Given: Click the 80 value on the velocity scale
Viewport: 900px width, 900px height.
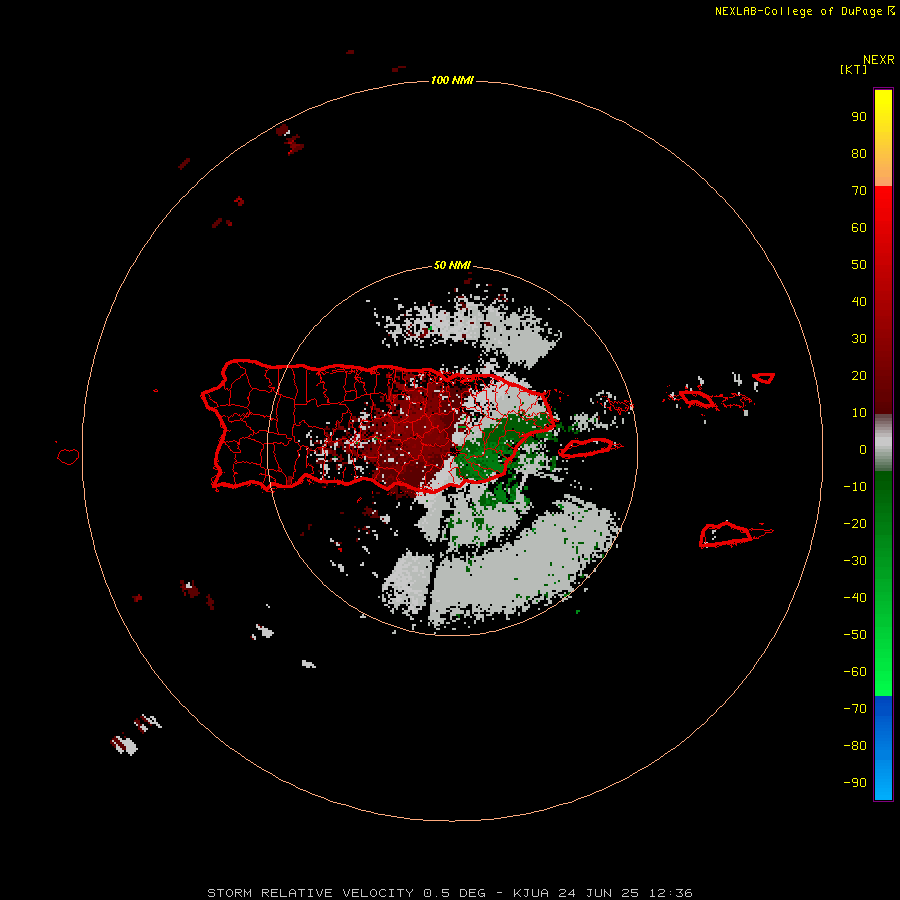Looking at the screenshot, I should tap(859, 154).
